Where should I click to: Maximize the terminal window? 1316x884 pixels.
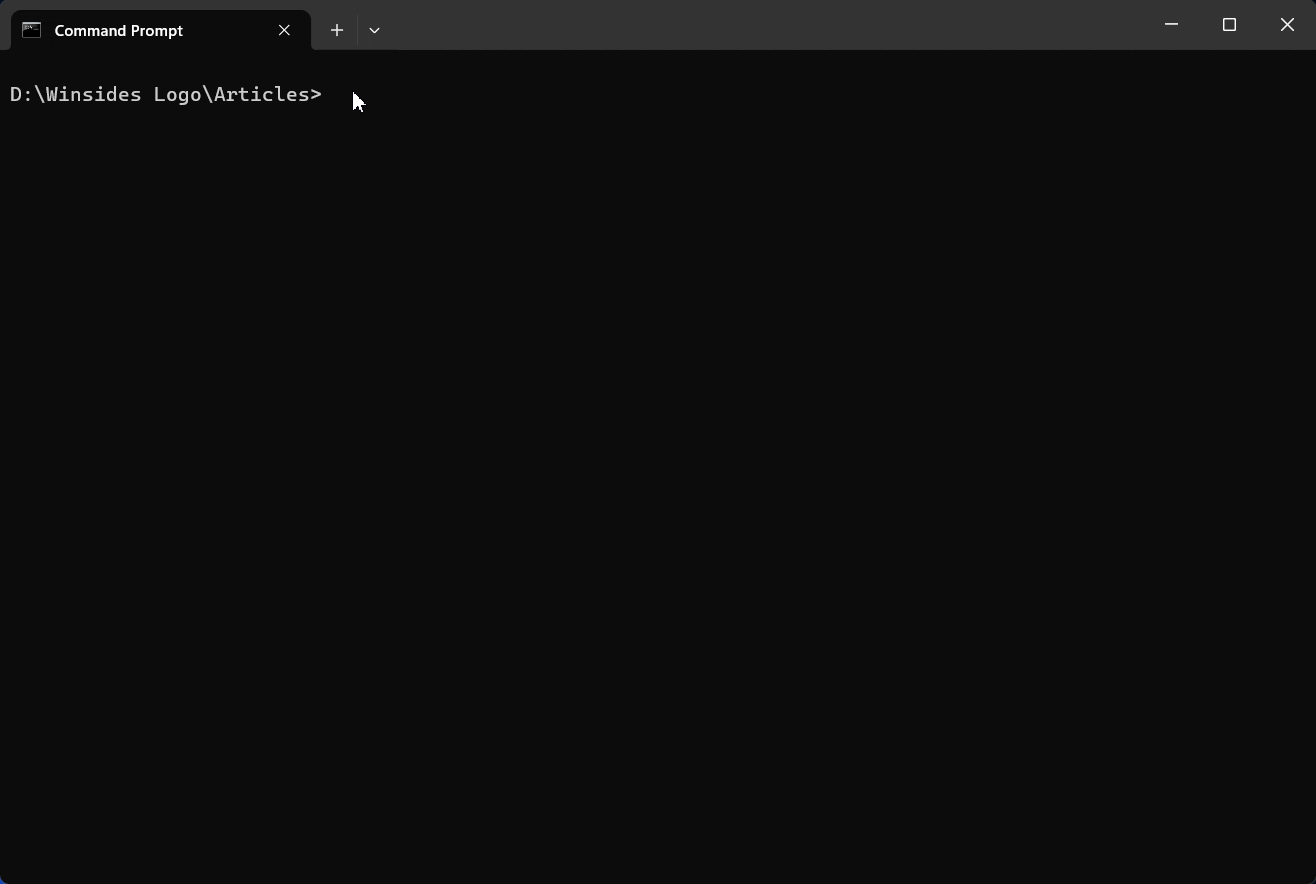tap(1229, 24)
